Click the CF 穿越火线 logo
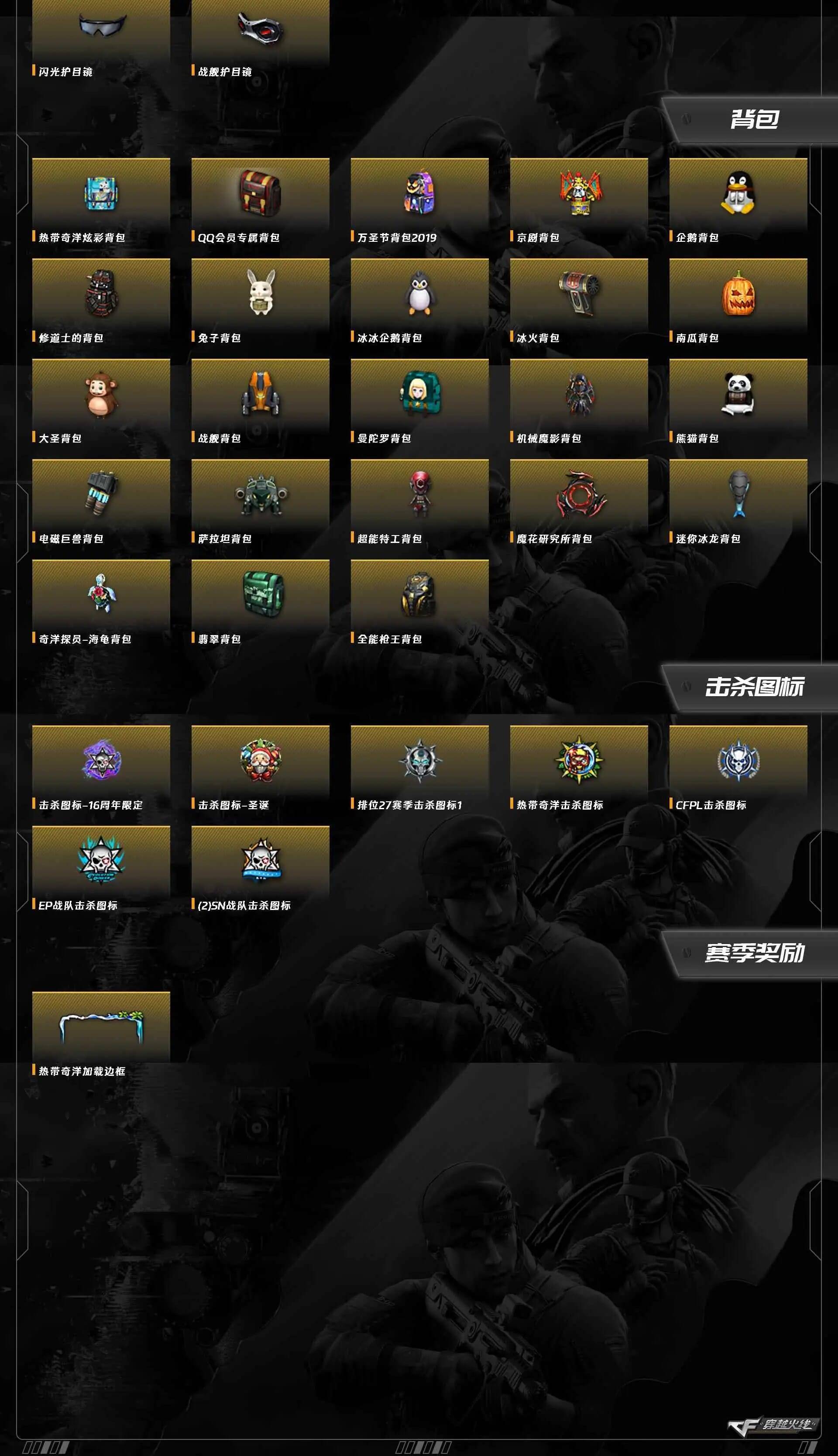This screenshot has height=1456, width=838. click(772, 1425)
